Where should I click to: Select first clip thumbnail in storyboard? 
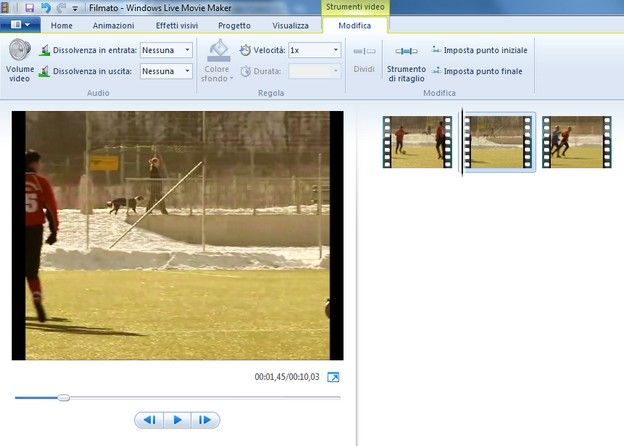click(417, 142)
